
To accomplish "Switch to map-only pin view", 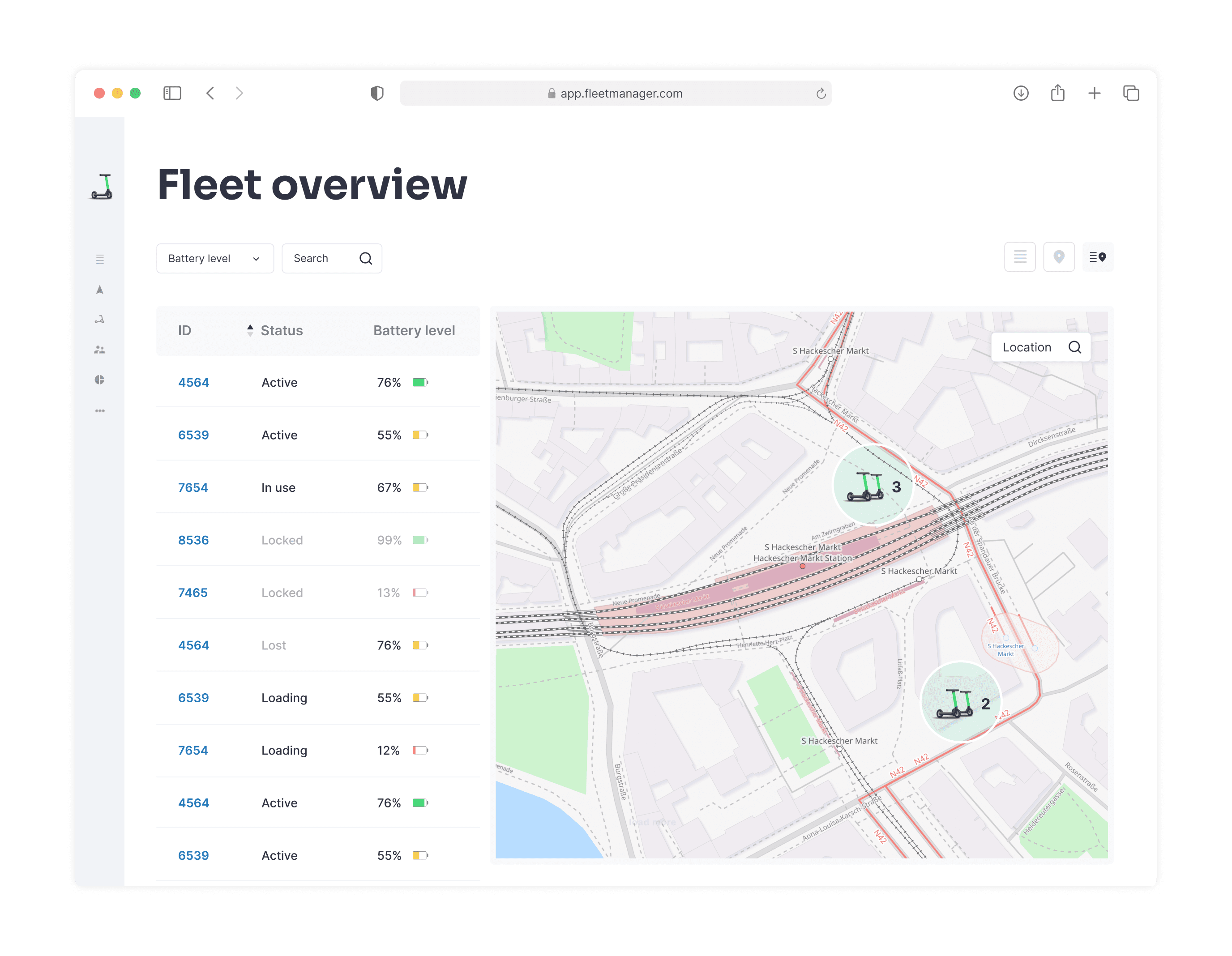I will coord(1058,257).
